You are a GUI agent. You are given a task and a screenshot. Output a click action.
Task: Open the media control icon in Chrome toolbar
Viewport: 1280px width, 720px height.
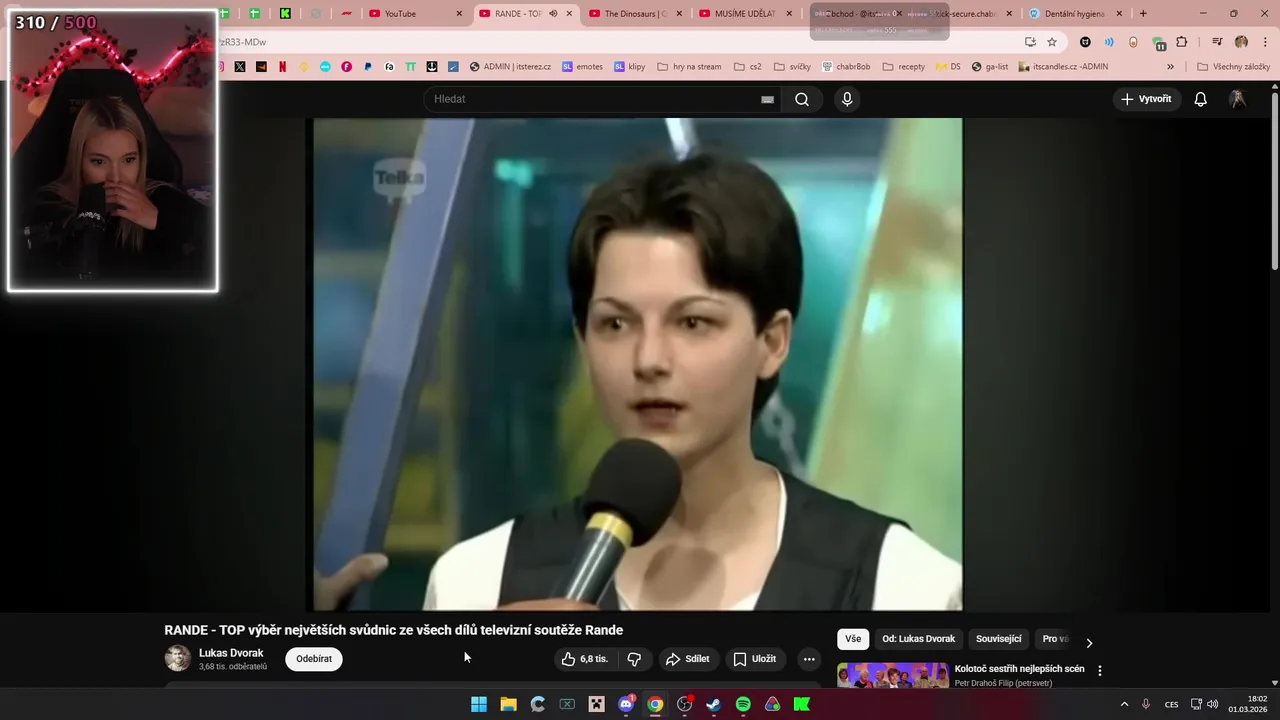[x=1217, y=42]
